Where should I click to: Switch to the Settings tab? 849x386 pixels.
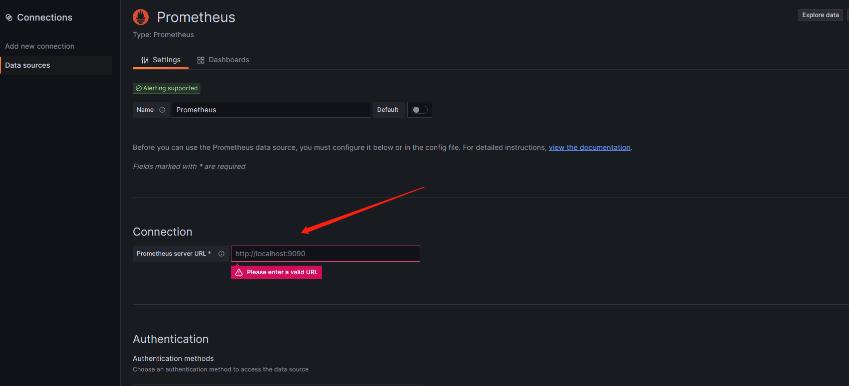(161, 60)
